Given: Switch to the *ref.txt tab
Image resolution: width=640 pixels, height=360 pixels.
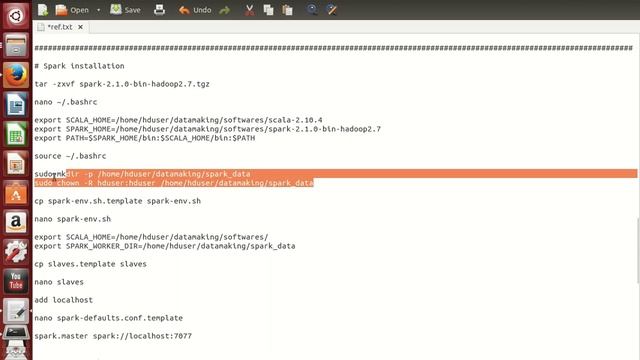Looking at the screenshot, I should [x=60, y=27].
